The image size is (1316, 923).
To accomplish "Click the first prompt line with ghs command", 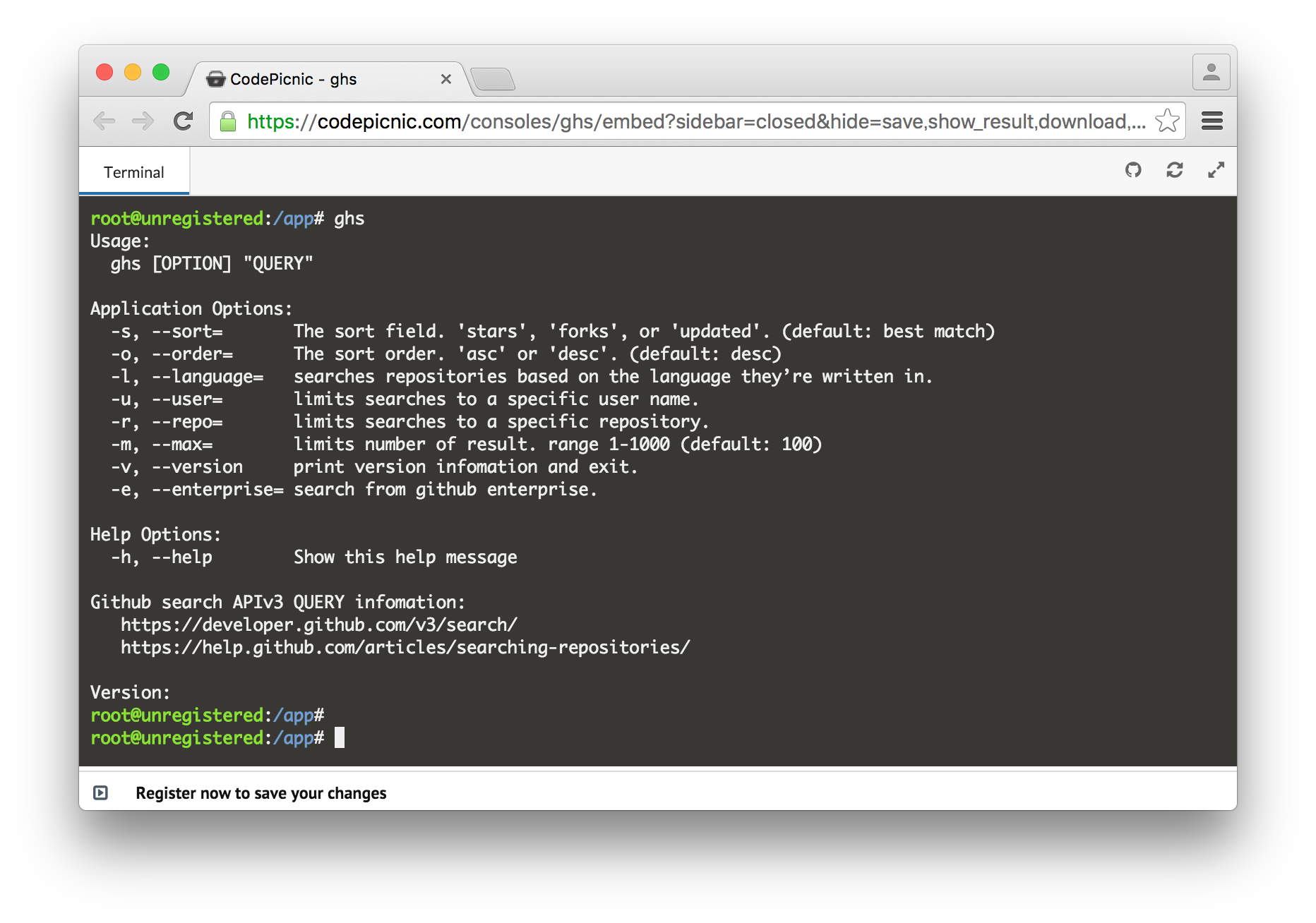I will coord(227,219).
